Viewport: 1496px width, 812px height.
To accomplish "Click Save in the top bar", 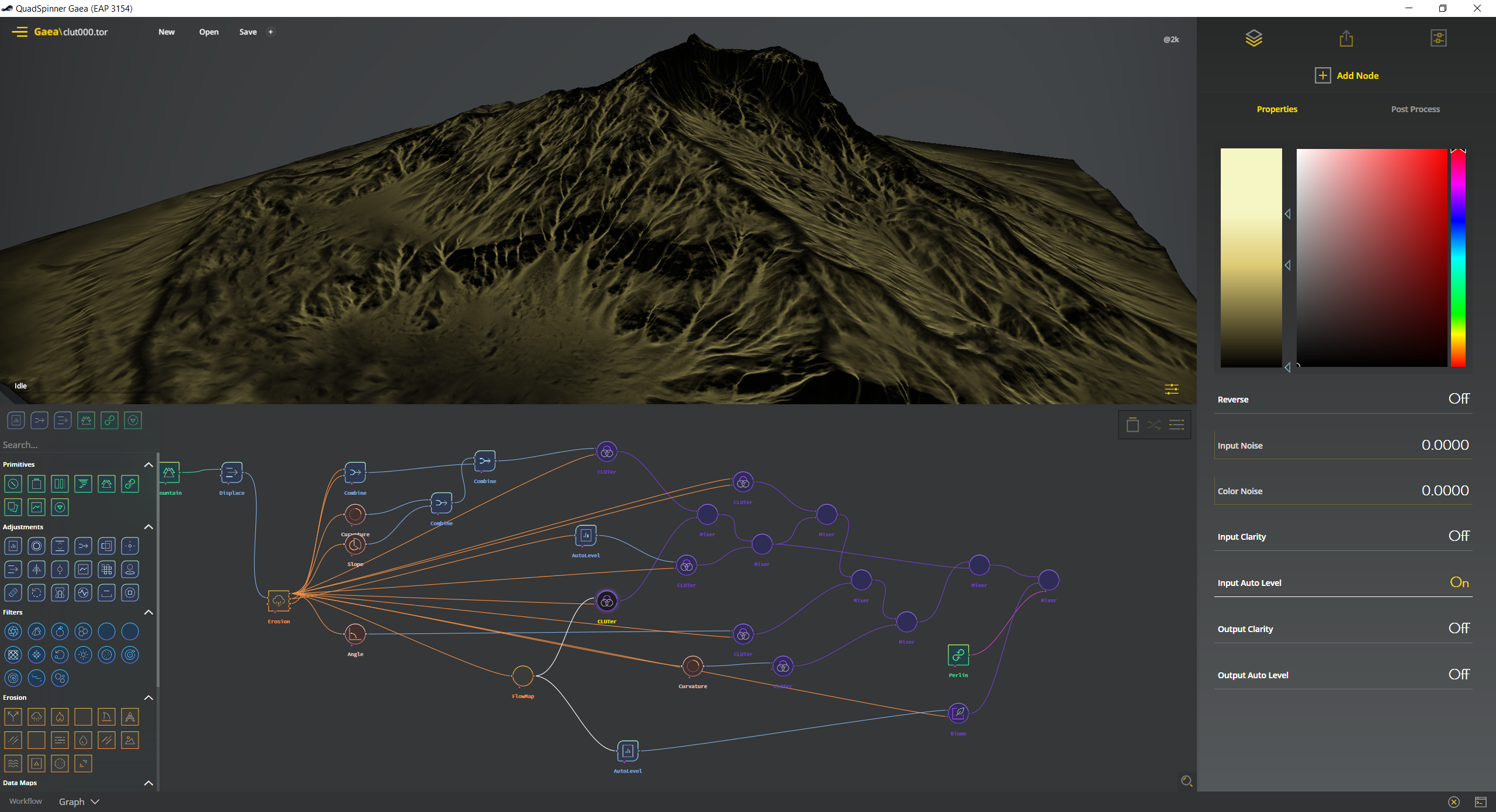I will coord(248,32).
